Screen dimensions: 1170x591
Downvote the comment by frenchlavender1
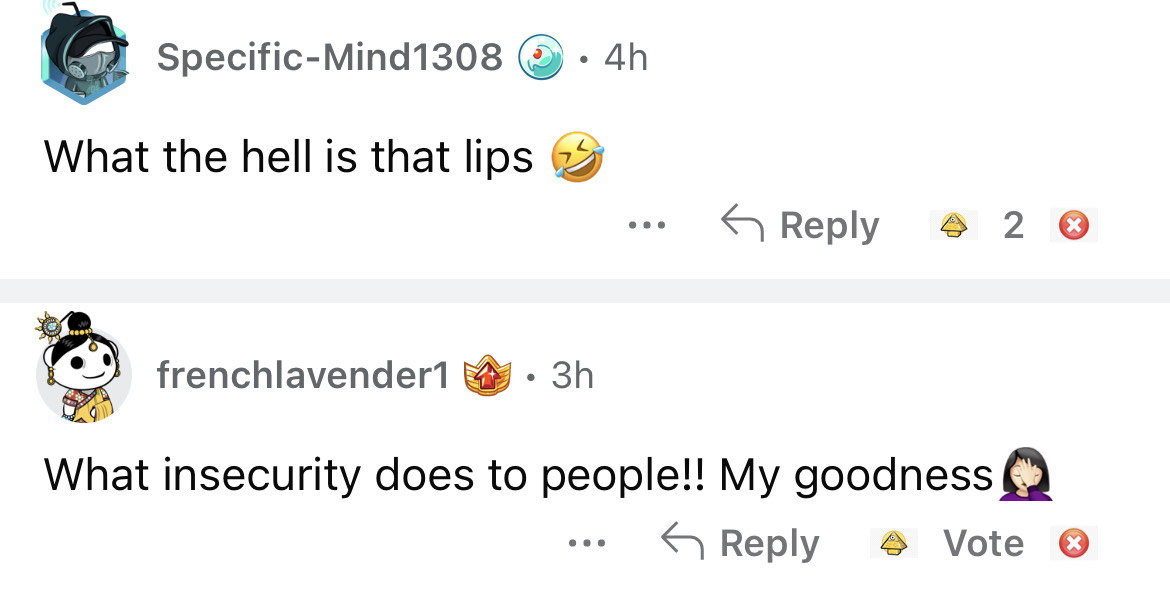(x=1073, y=544)
